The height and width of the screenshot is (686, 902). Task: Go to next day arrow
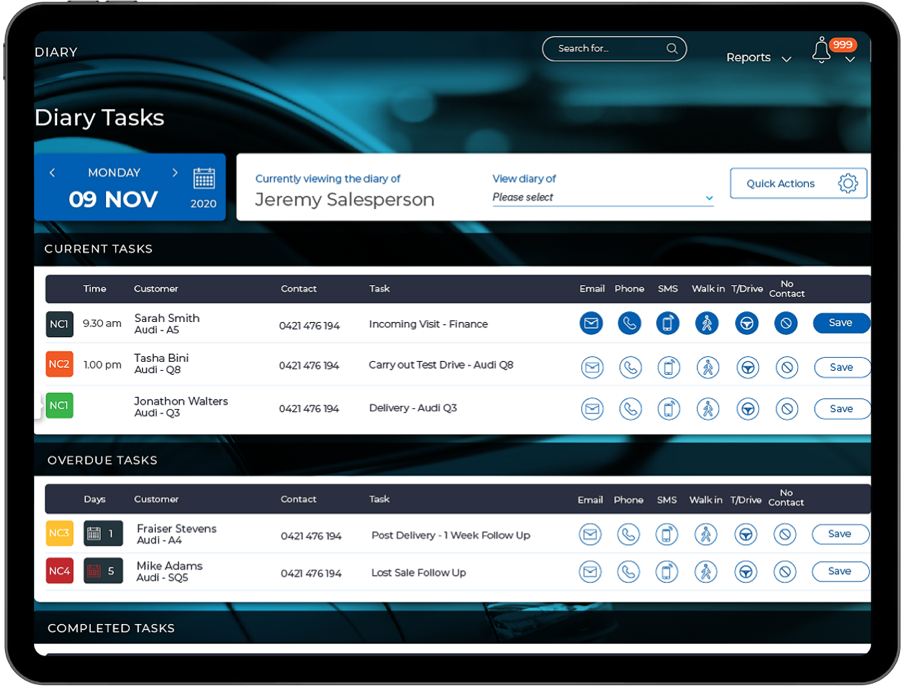point(175,173)
